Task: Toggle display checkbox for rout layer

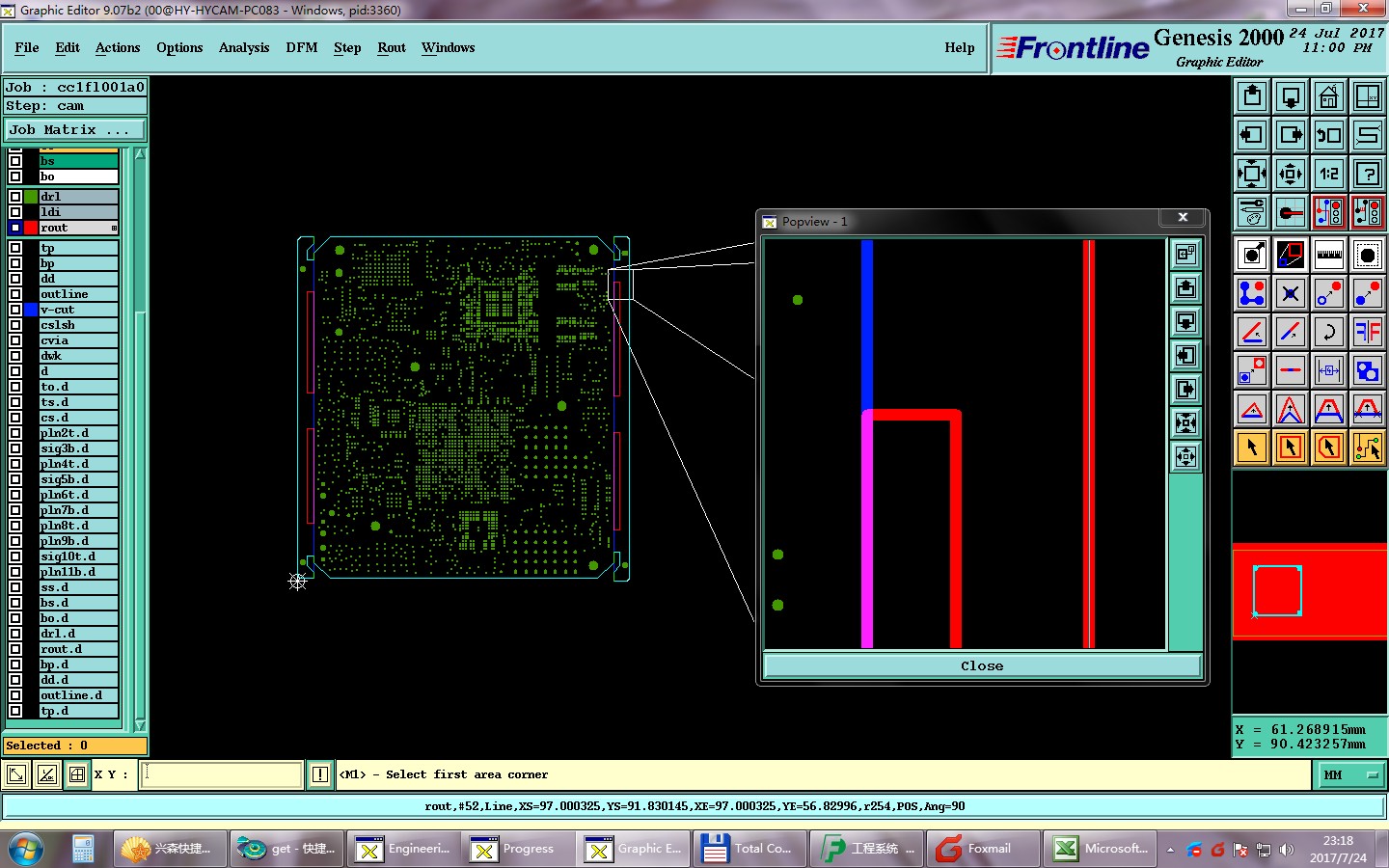Action: click(15, 228)
